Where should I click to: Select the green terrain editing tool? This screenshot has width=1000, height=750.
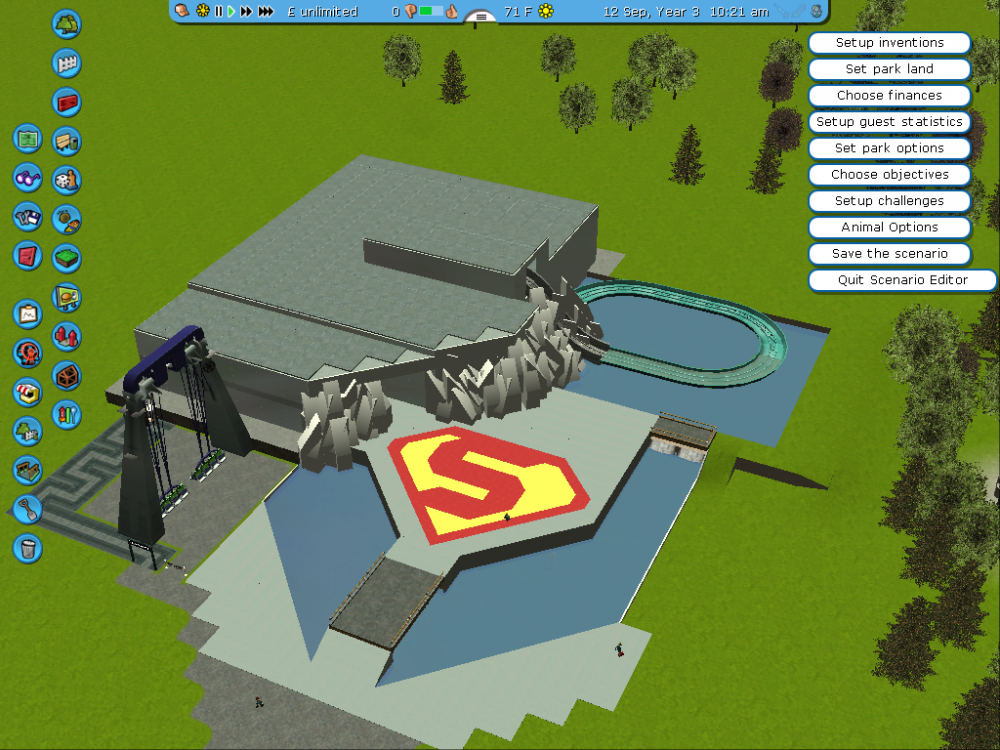[67, 258]
